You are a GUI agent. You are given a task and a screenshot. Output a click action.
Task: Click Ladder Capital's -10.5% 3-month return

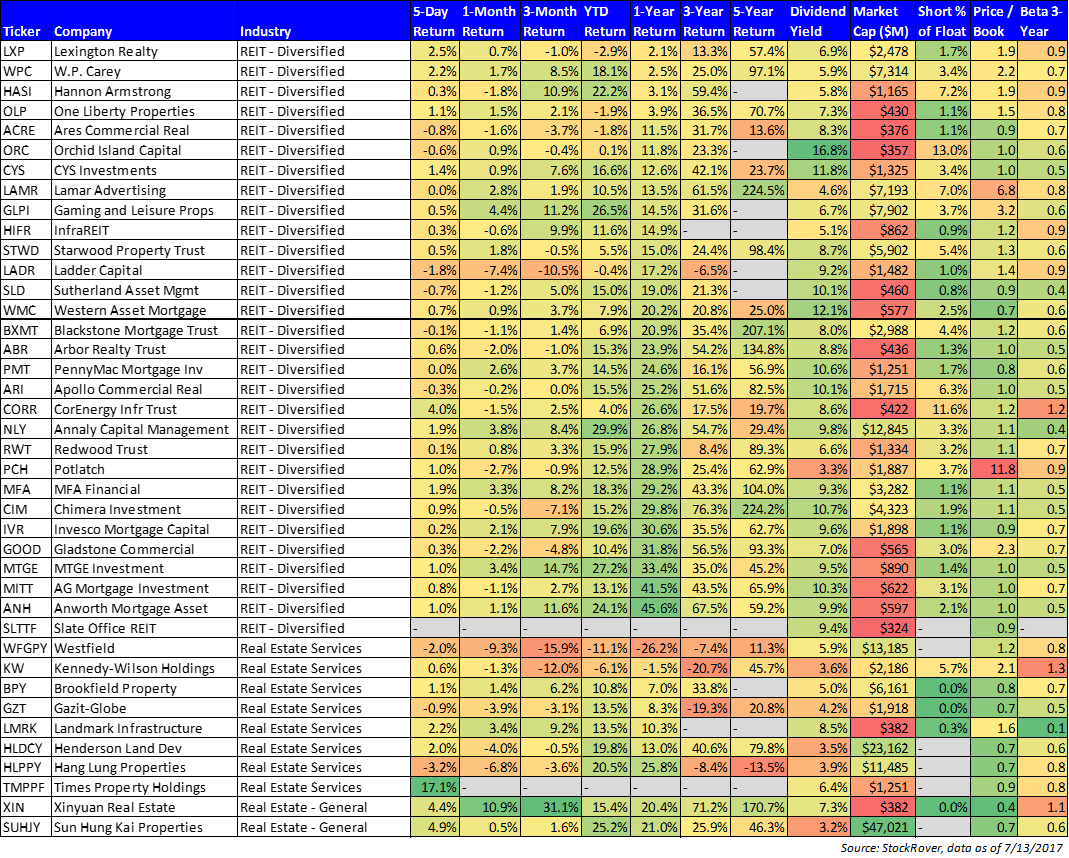click(x=549, y=271)
